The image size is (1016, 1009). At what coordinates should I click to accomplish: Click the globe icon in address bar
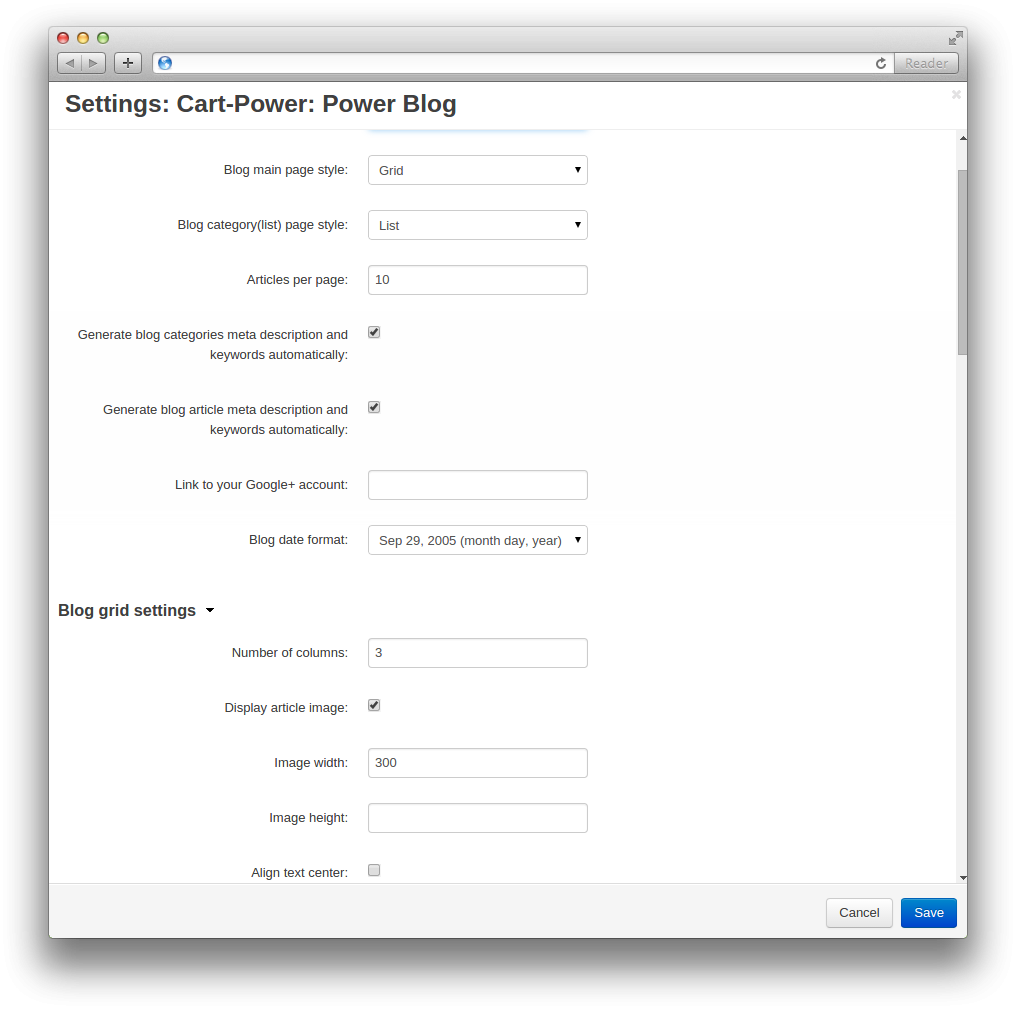click(165, 63)
